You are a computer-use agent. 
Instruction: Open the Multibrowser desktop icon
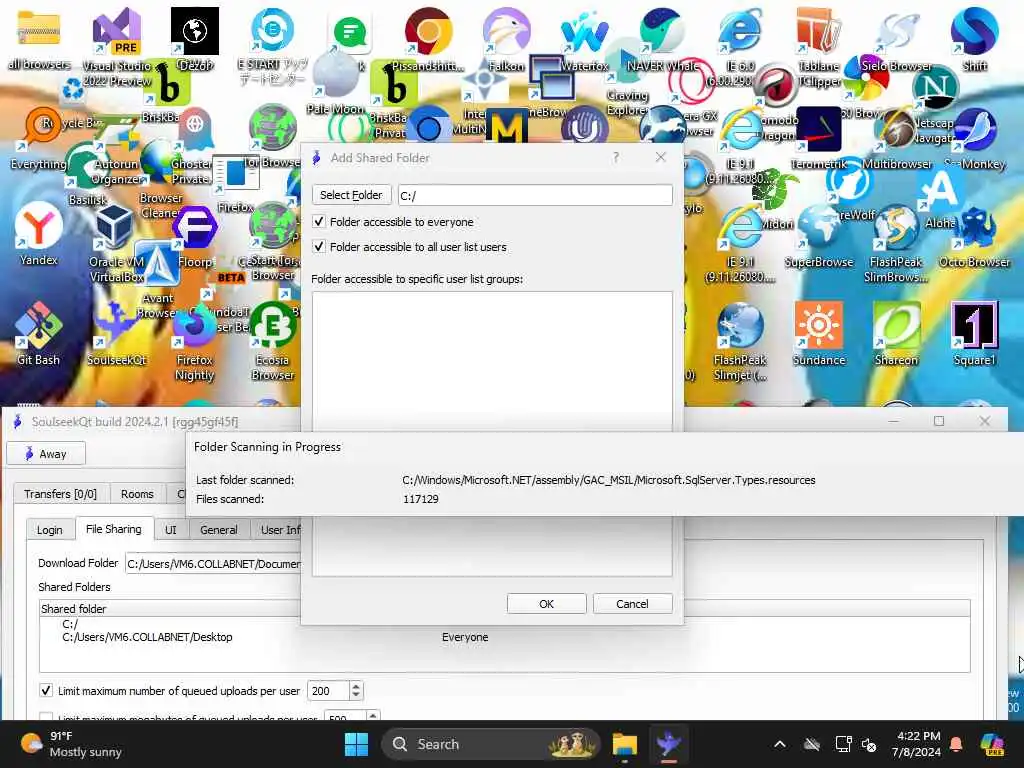click(x=897, y=138)
